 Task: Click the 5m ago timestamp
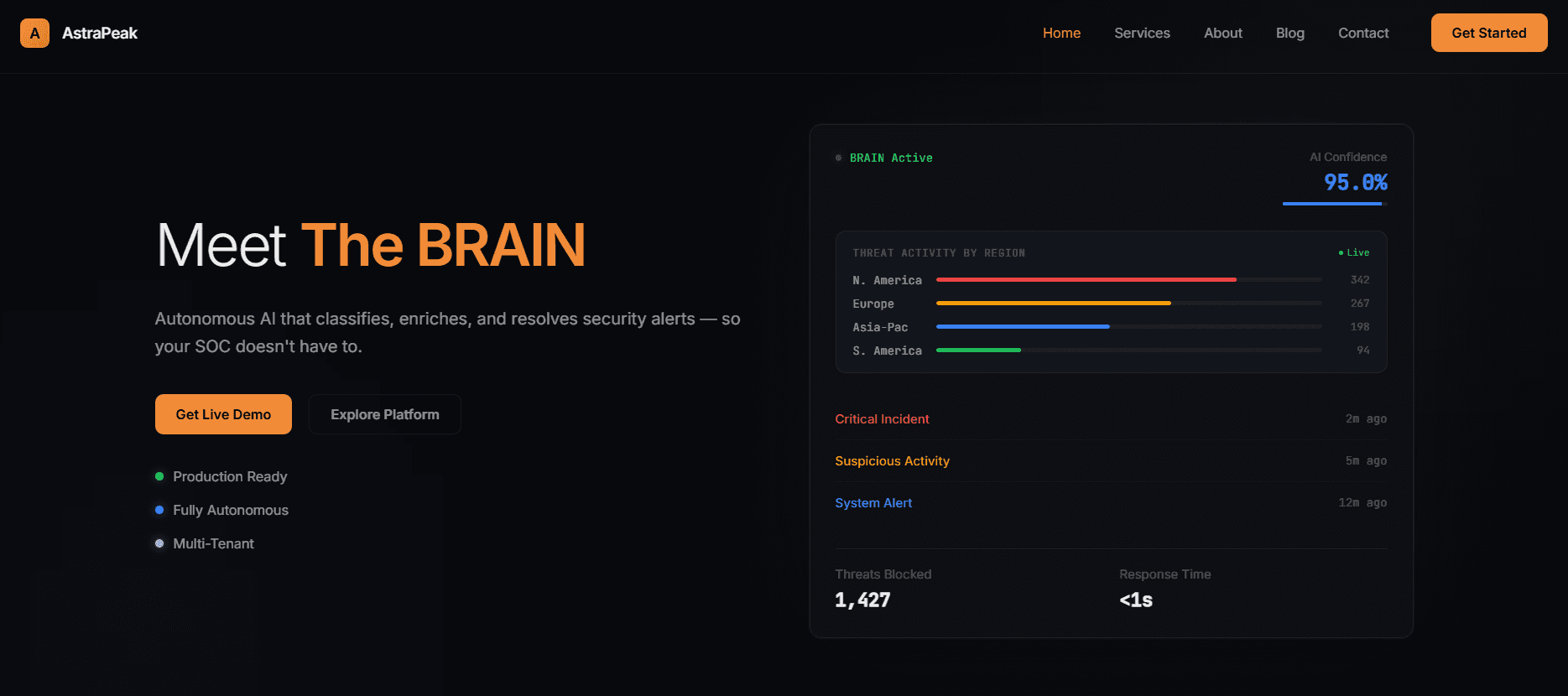click(x=1366, y=460)
